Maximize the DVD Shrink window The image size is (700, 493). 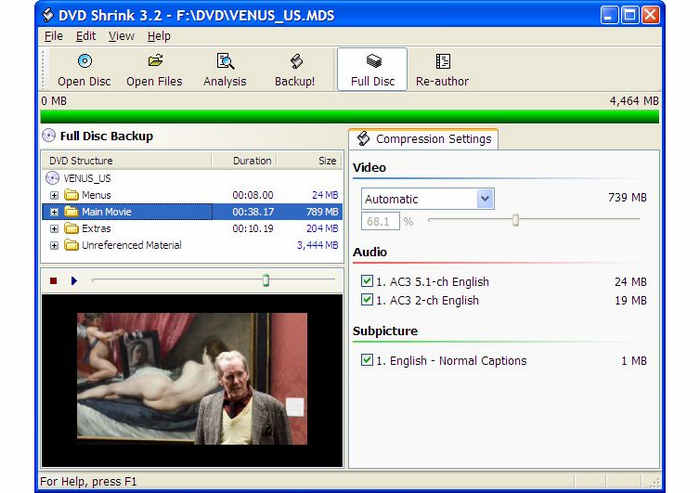pyautogui.click(x=629, y=15)
